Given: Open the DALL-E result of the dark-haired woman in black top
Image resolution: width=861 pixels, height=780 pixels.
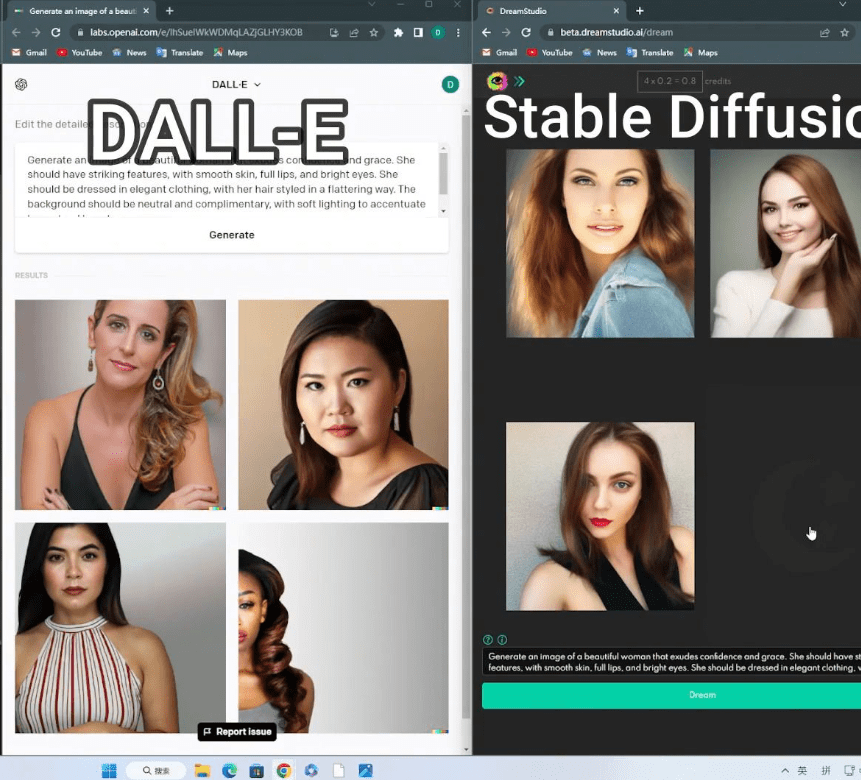Looking at the screenshot, I should click(x=343, y=405).
